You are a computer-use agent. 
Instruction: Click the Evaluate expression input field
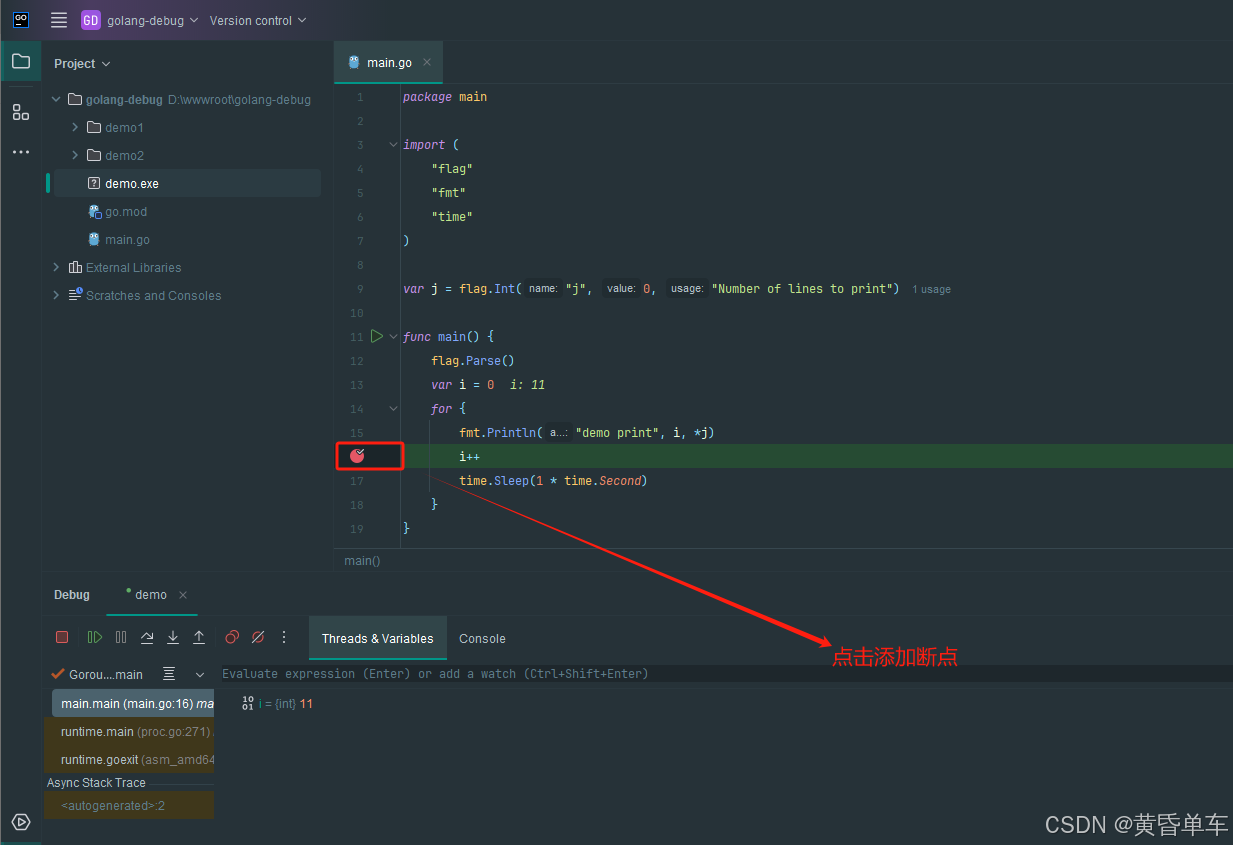(600, 674)
